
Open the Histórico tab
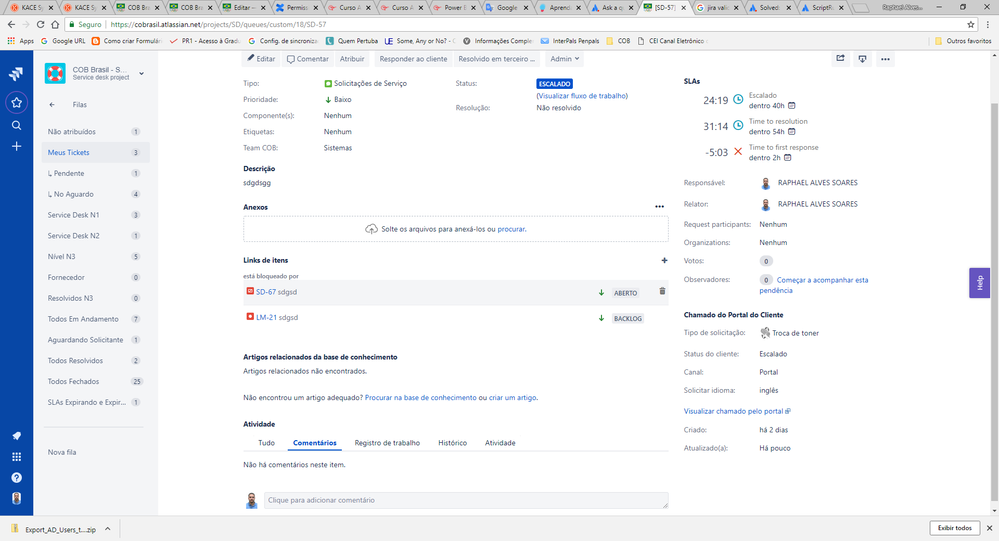click(x=452, y=443)
